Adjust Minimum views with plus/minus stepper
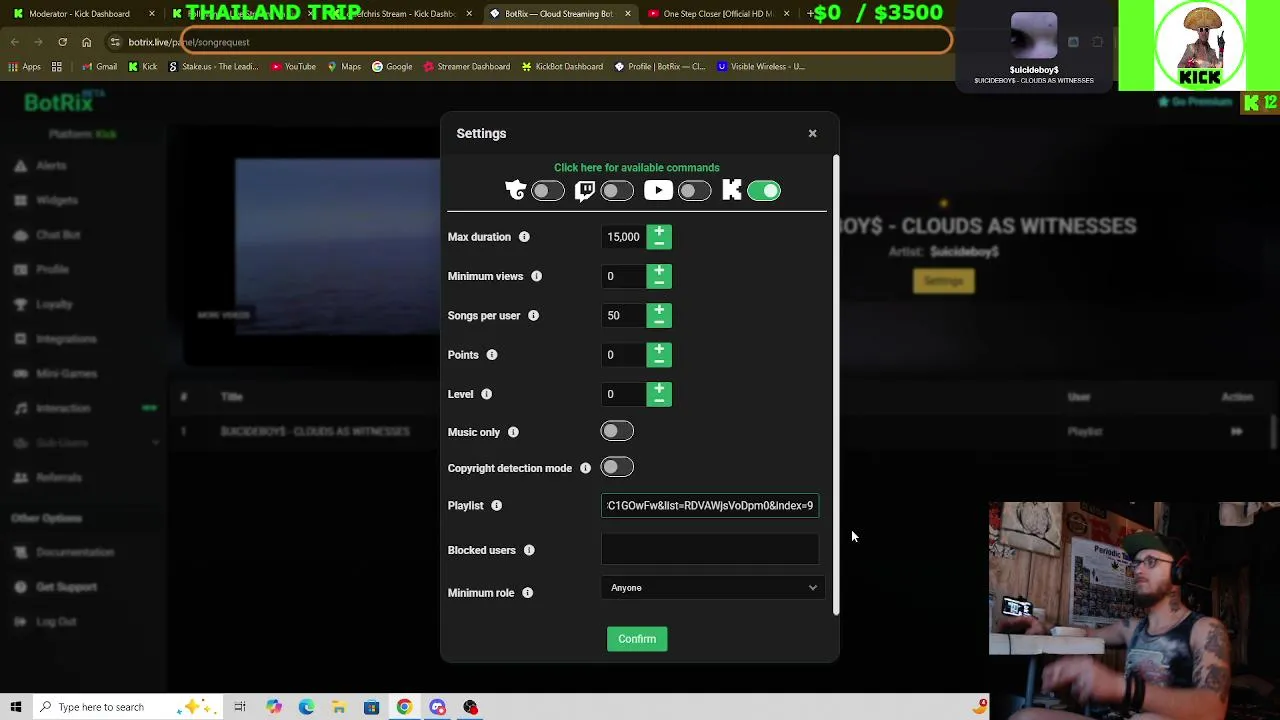Viewport: 1280px width, 720px height. (x=659, y=276)
